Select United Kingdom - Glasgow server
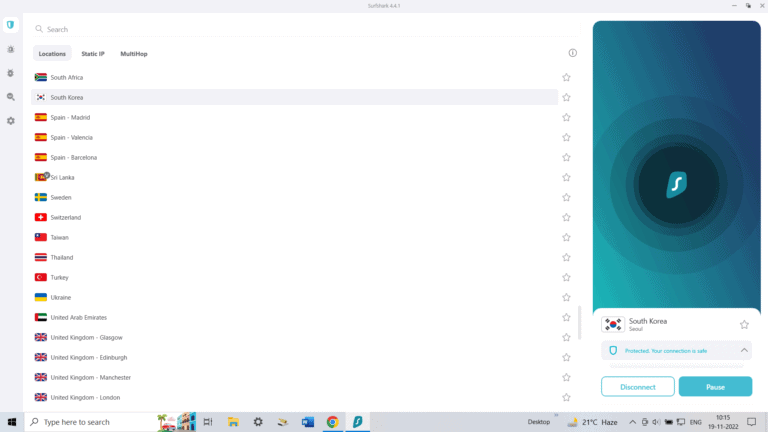 pyautogui.click(x=294, y=337)
